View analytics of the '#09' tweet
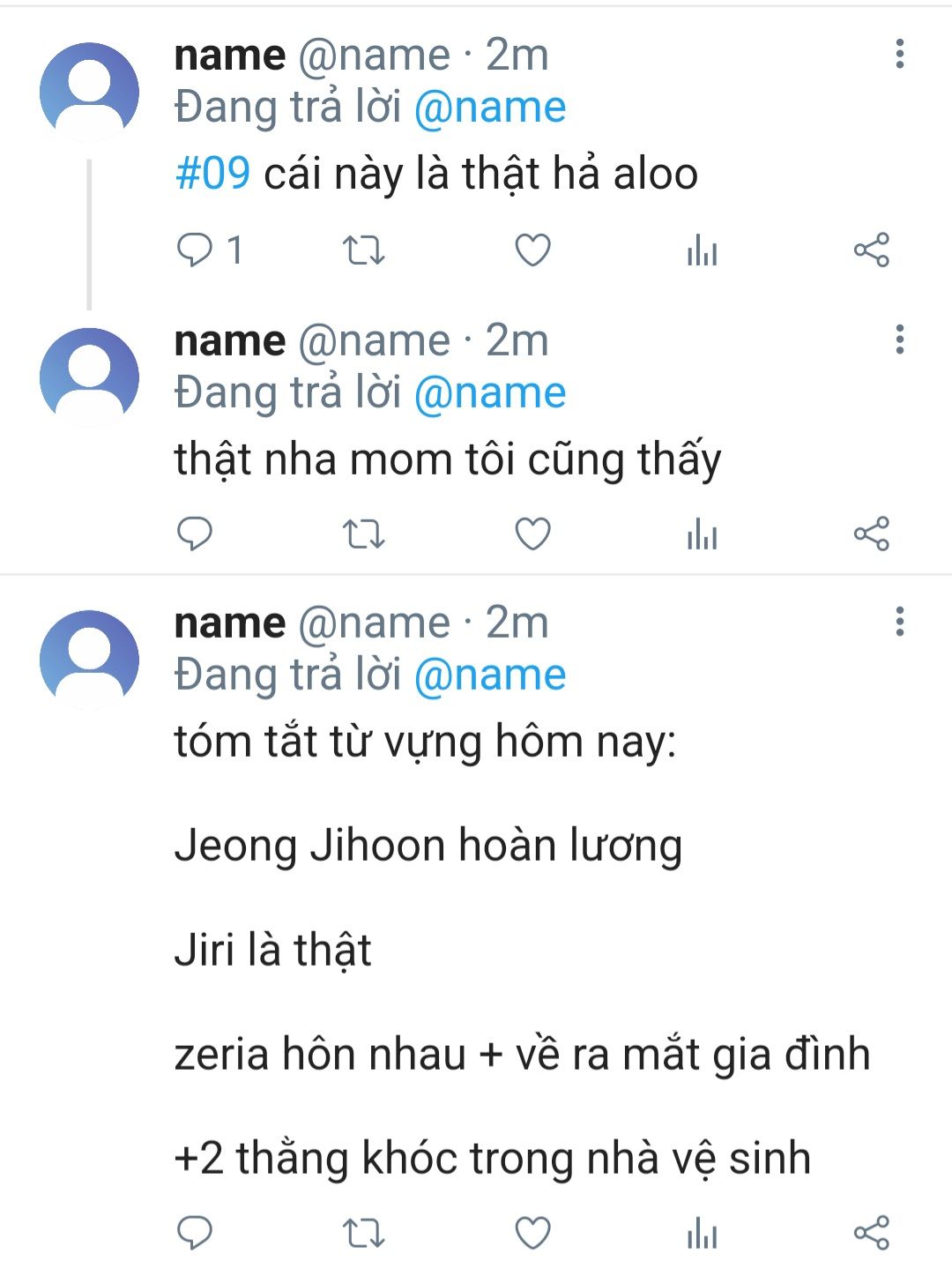952x1269 pixels. [702, 250]
